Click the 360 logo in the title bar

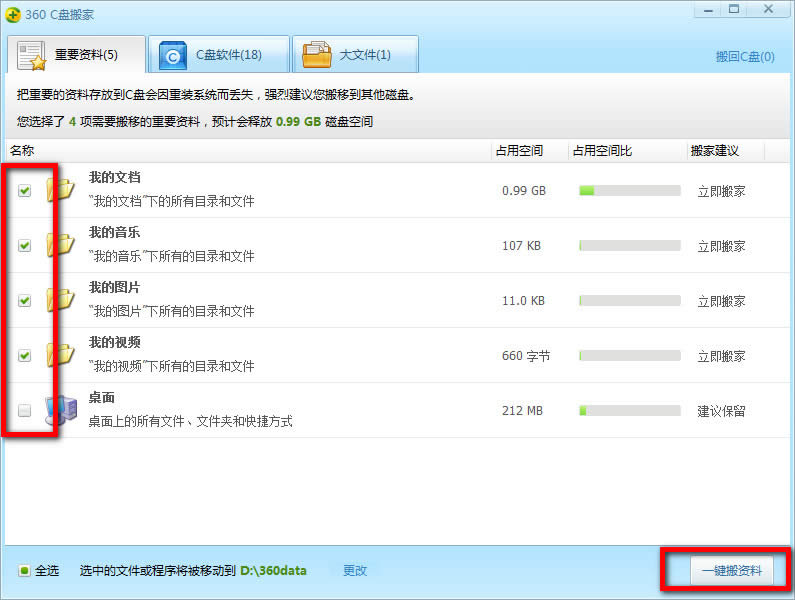(13, 12)
